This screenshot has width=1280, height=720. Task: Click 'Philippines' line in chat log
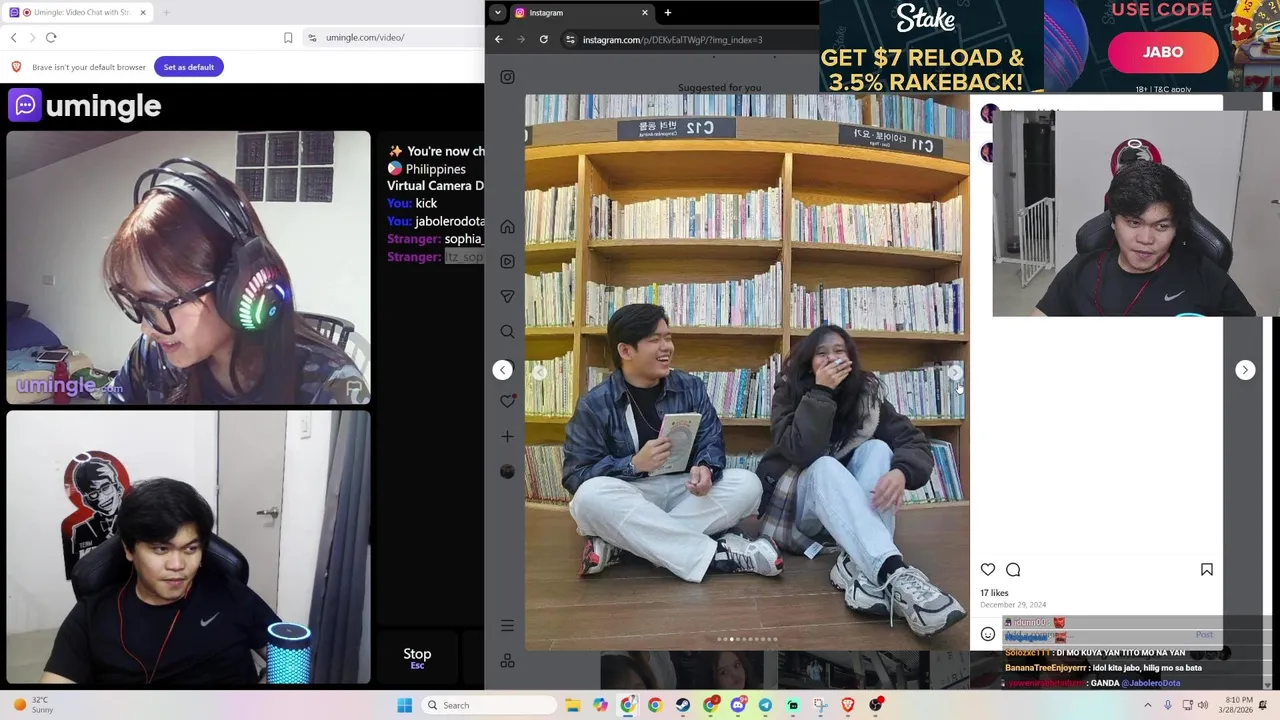click(427, 169)
